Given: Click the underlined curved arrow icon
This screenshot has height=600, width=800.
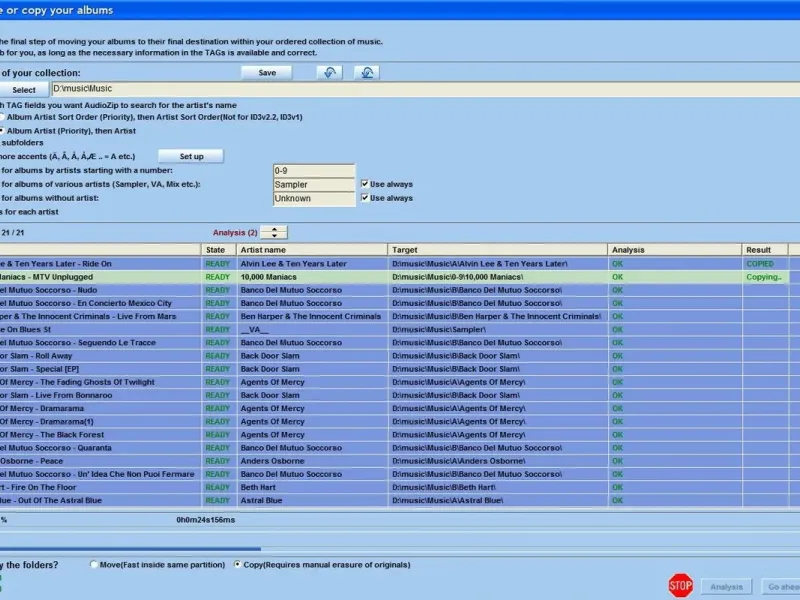Looking at the screenshot, I should point(369,72).
